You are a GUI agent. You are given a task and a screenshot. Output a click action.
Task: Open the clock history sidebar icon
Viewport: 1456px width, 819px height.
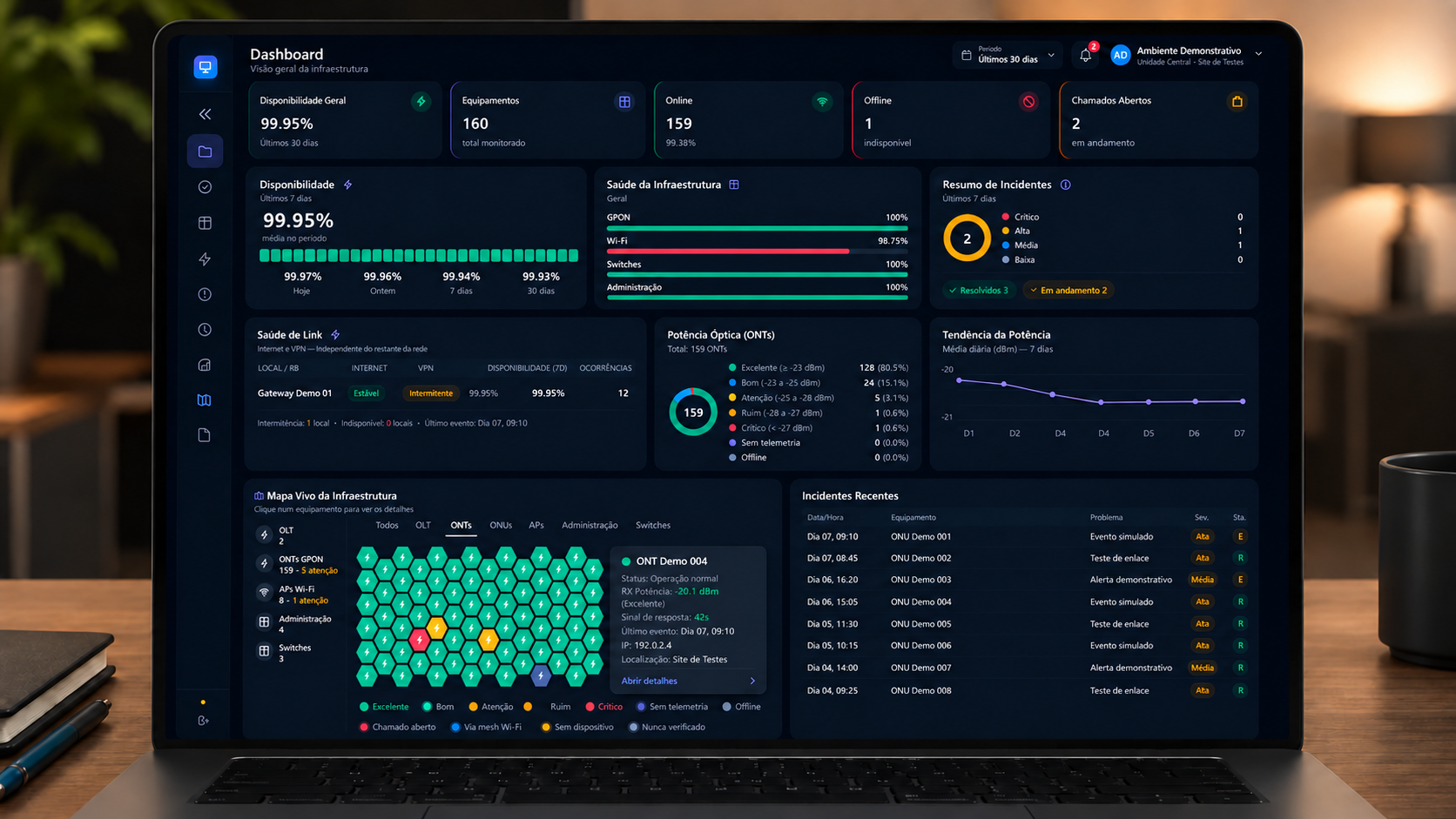pos(205,330)
